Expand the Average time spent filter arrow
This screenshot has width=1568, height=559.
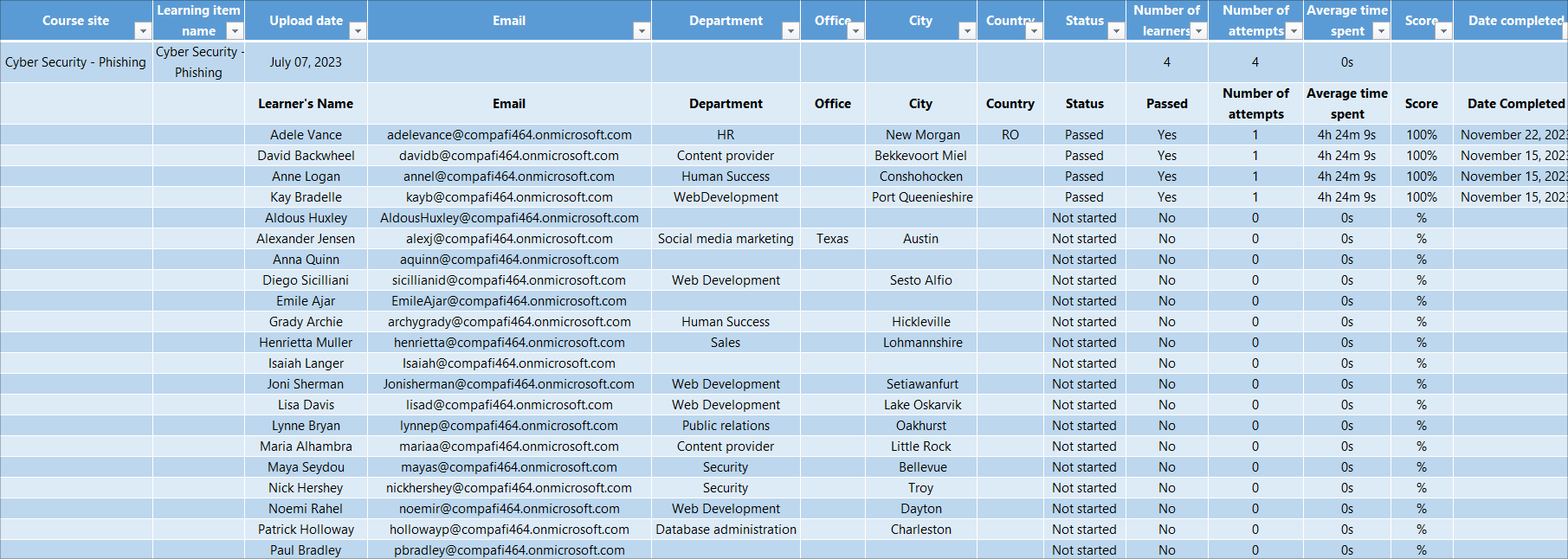pos(1381,31)
